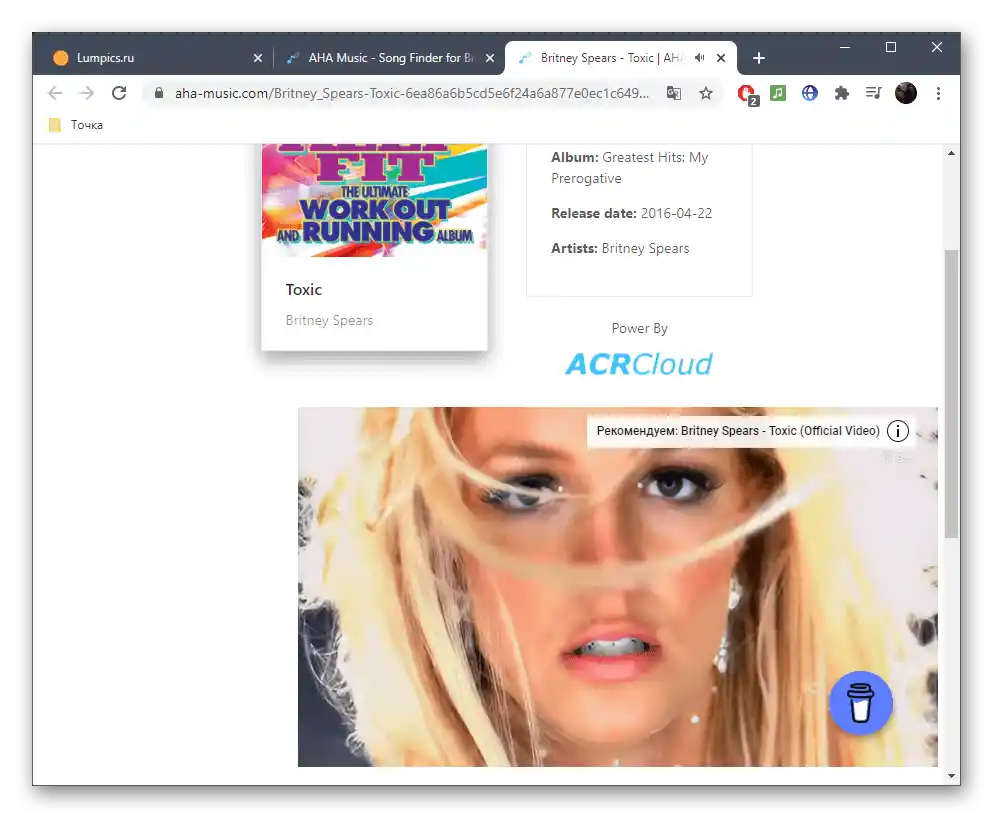Play the Britney Spears video
Image resolution: width=993 pixels, height=818 pixels.
click(617, 587)
